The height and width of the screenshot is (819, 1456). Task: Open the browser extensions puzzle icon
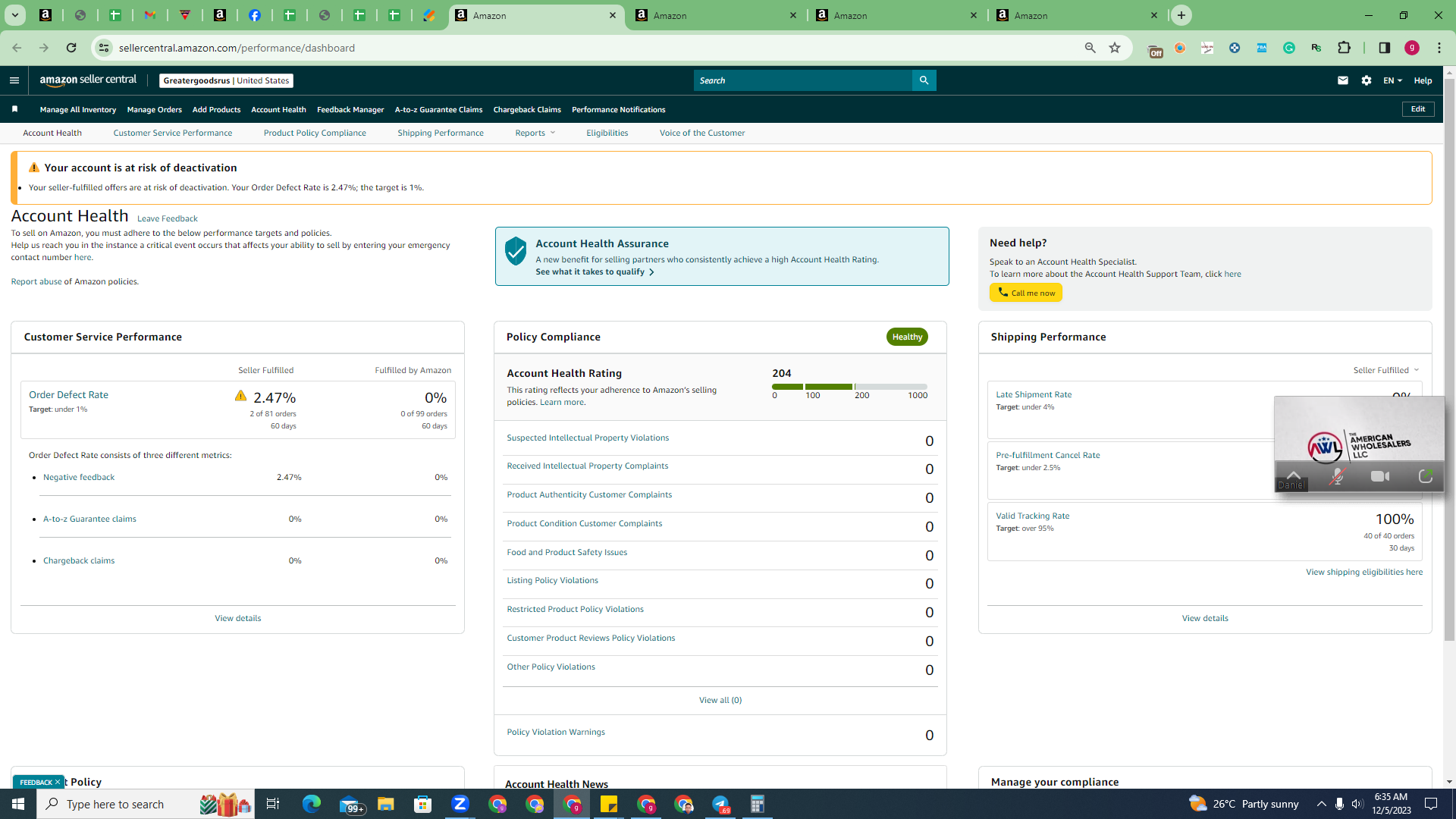pyautogui.click(x=1344, y=48)
